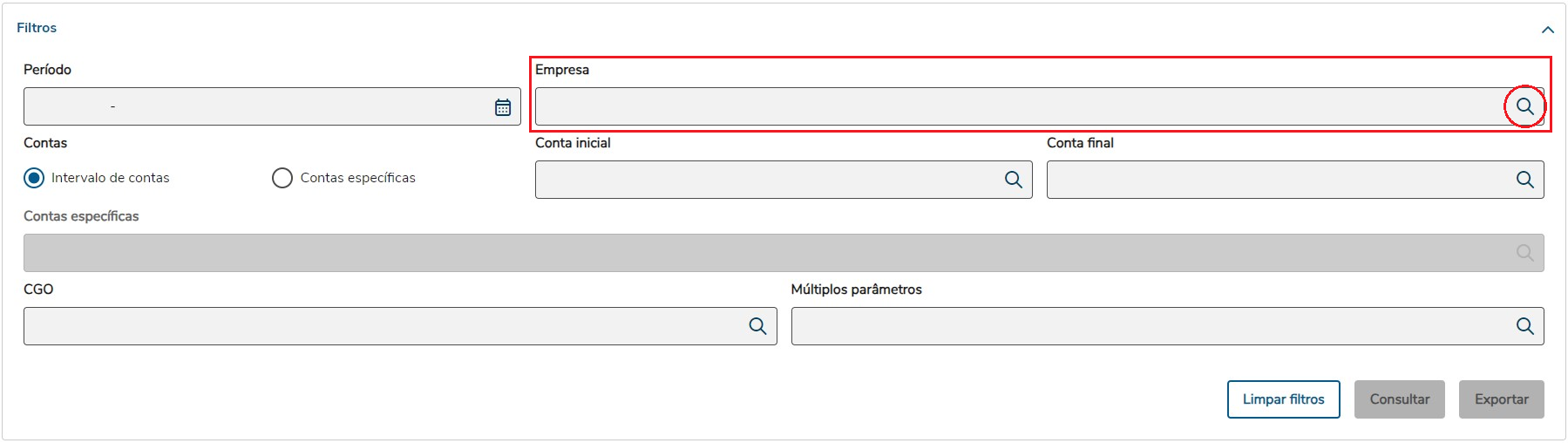Image resolution: width=1568 pixels, height=443 pixels.
Task: Click inside the Conta inicial field
Action: tap(767, 180)
